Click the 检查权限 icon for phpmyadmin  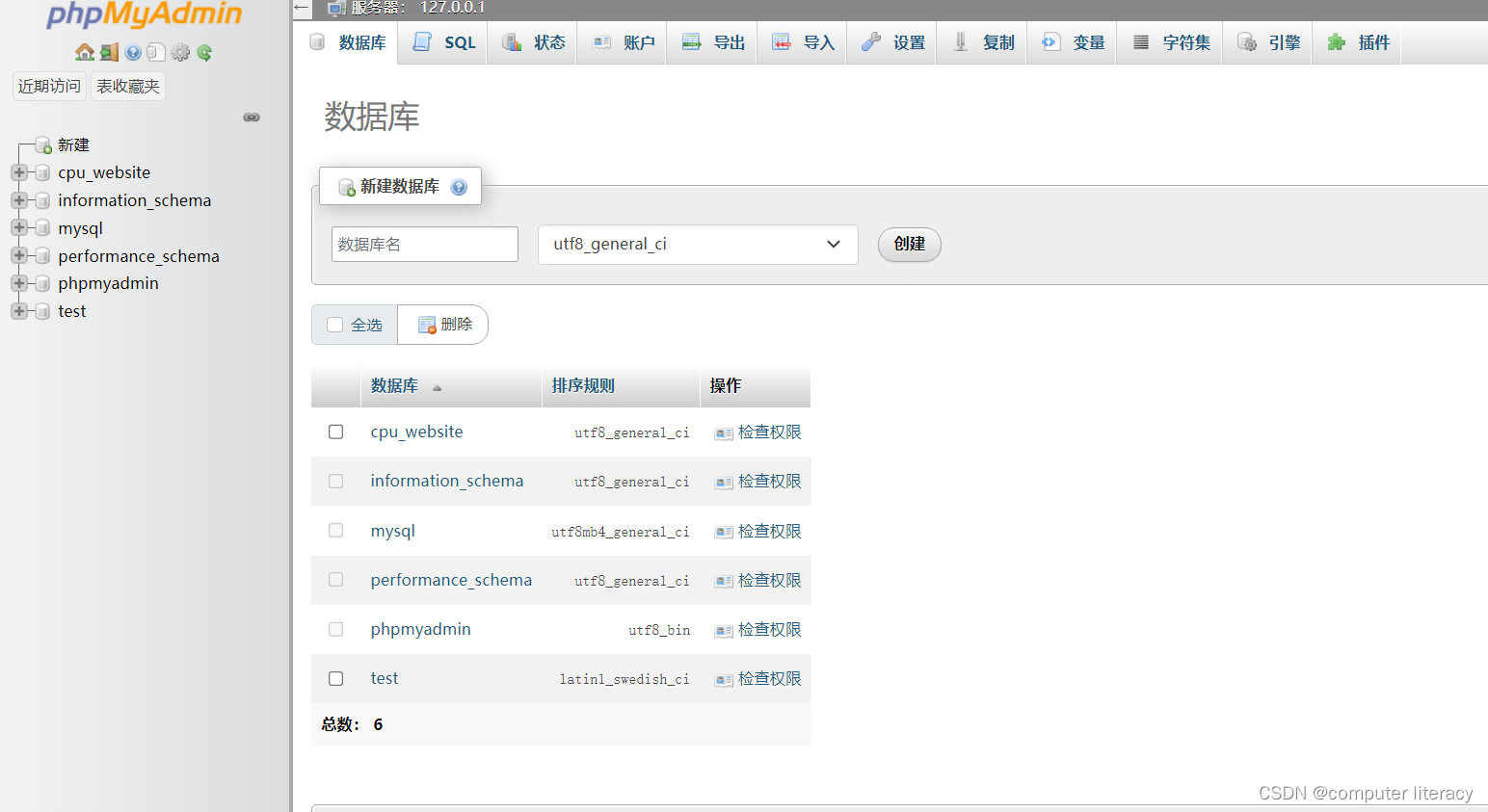click(x=724, y=631)
